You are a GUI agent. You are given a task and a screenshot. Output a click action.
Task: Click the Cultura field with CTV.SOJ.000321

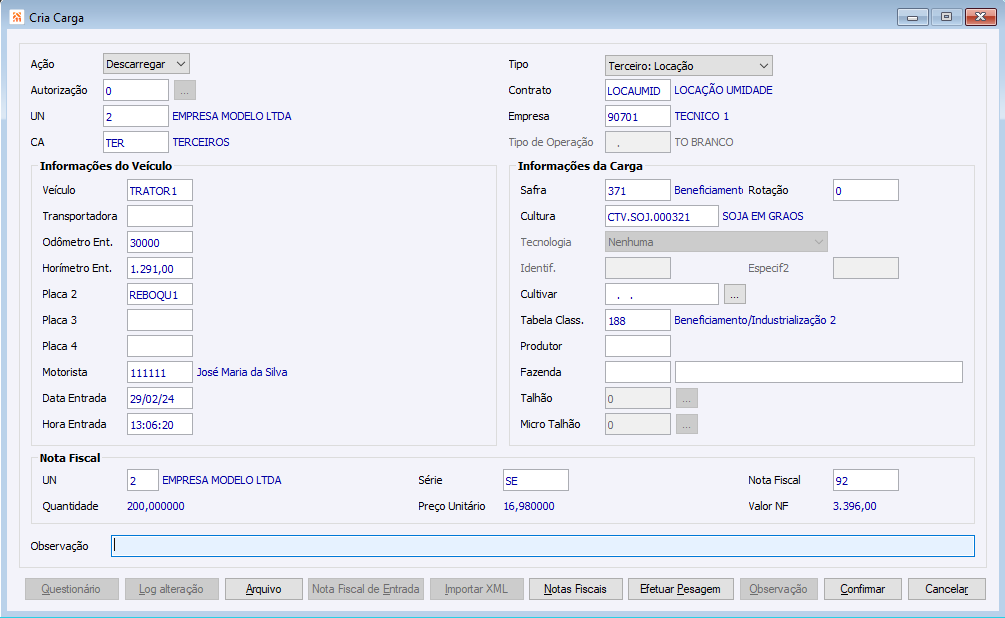[x=661, y=216]
